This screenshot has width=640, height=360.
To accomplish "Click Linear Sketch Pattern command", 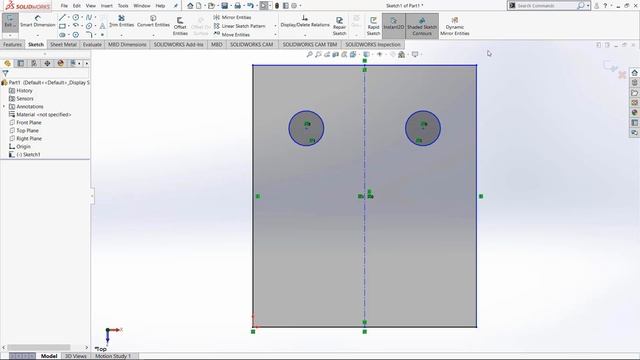I will [240, 26].
